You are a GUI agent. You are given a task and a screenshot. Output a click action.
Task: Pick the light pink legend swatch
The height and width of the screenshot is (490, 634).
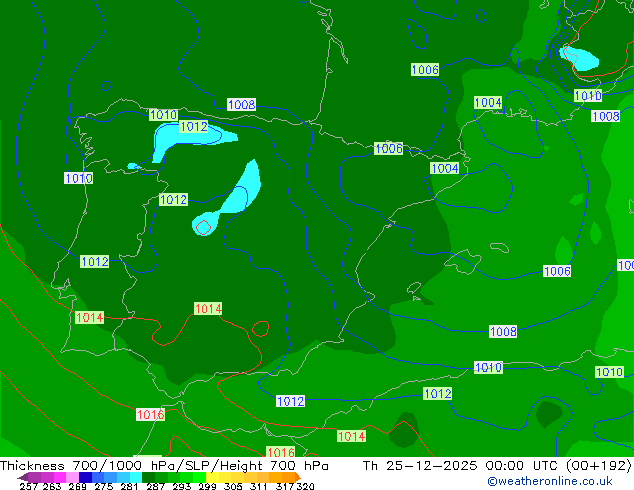pos(72,477)
